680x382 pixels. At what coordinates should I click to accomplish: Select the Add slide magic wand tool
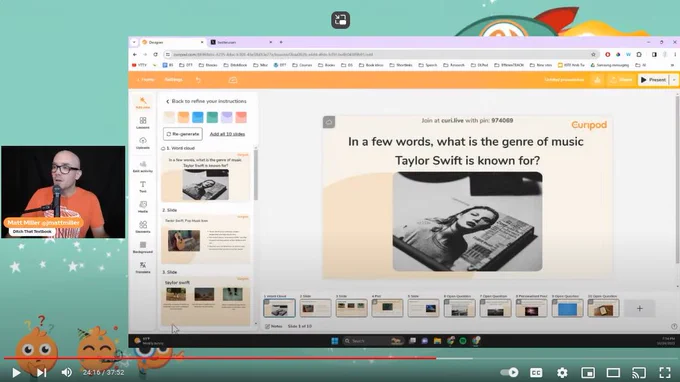(143, 103)
